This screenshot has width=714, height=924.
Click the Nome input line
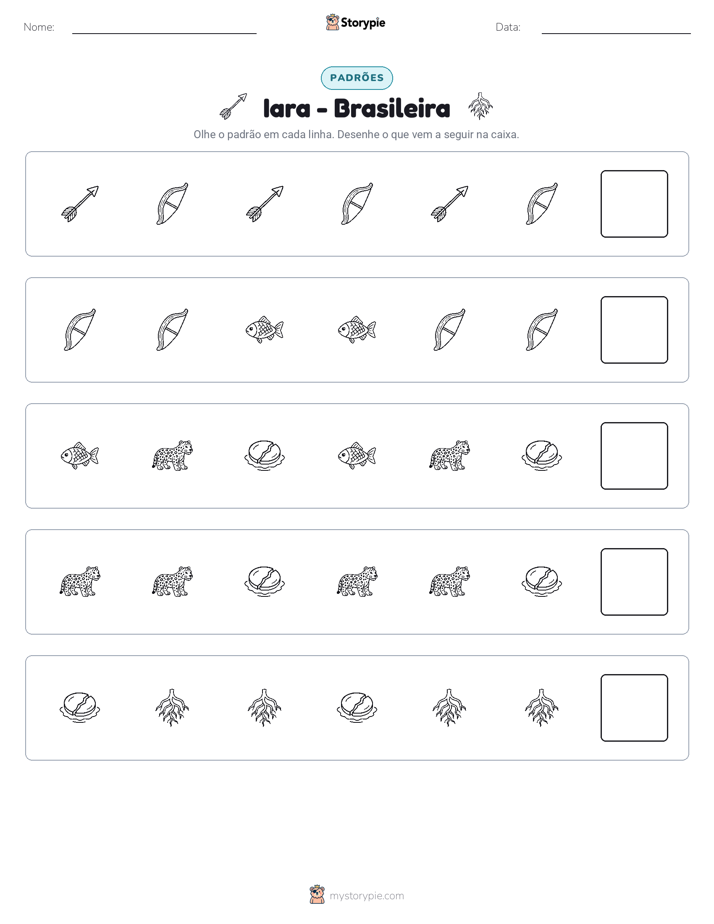pyautogui.click(x=164, y=29)
